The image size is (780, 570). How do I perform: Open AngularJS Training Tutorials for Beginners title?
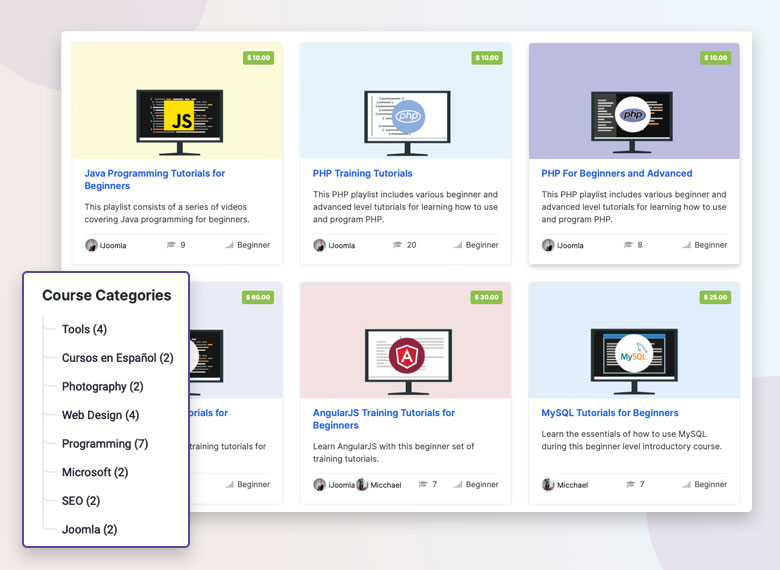(384, 419)
